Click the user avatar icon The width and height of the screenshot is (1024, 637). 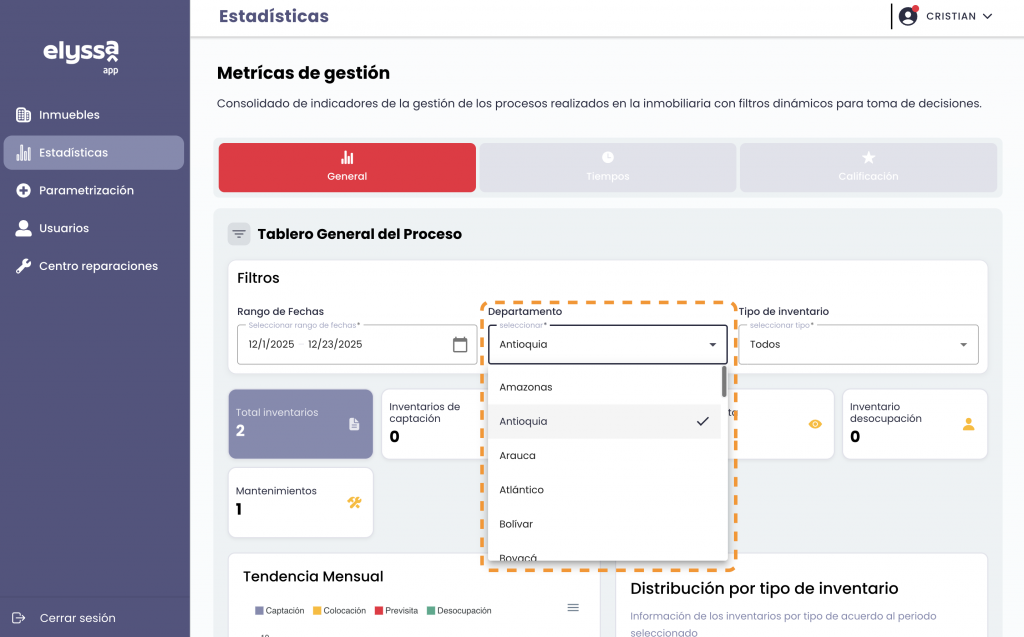[x=908, y=16]
